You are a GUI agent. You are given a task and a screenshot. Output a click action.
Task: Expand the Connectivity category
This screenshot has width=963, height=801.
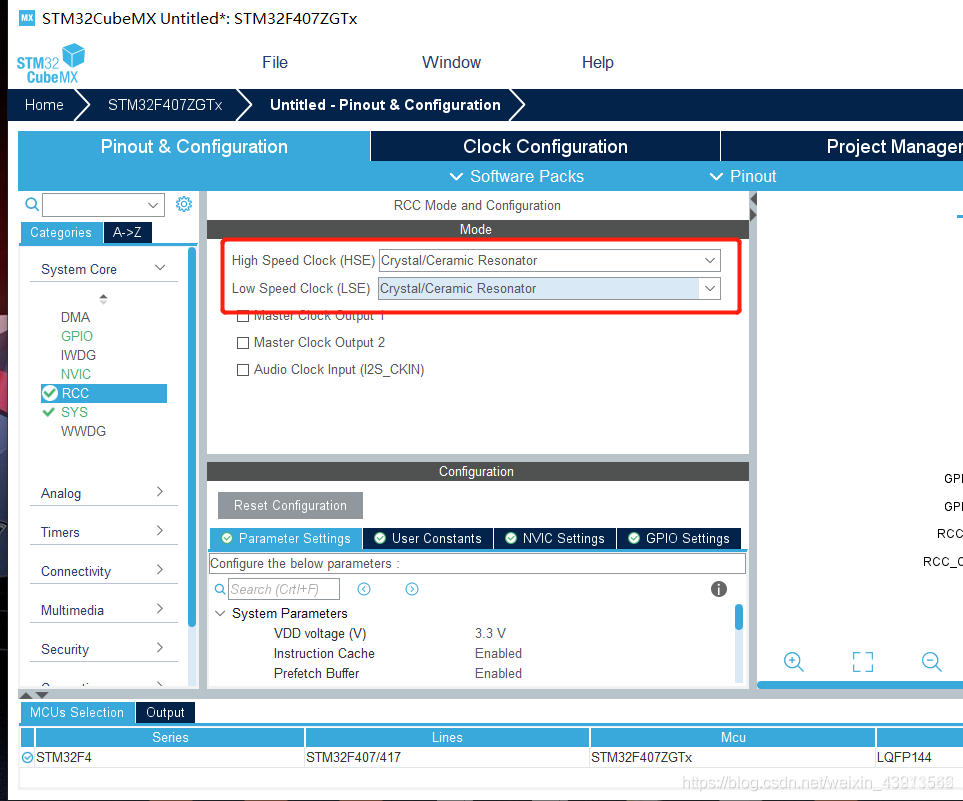tap(160, 569)
